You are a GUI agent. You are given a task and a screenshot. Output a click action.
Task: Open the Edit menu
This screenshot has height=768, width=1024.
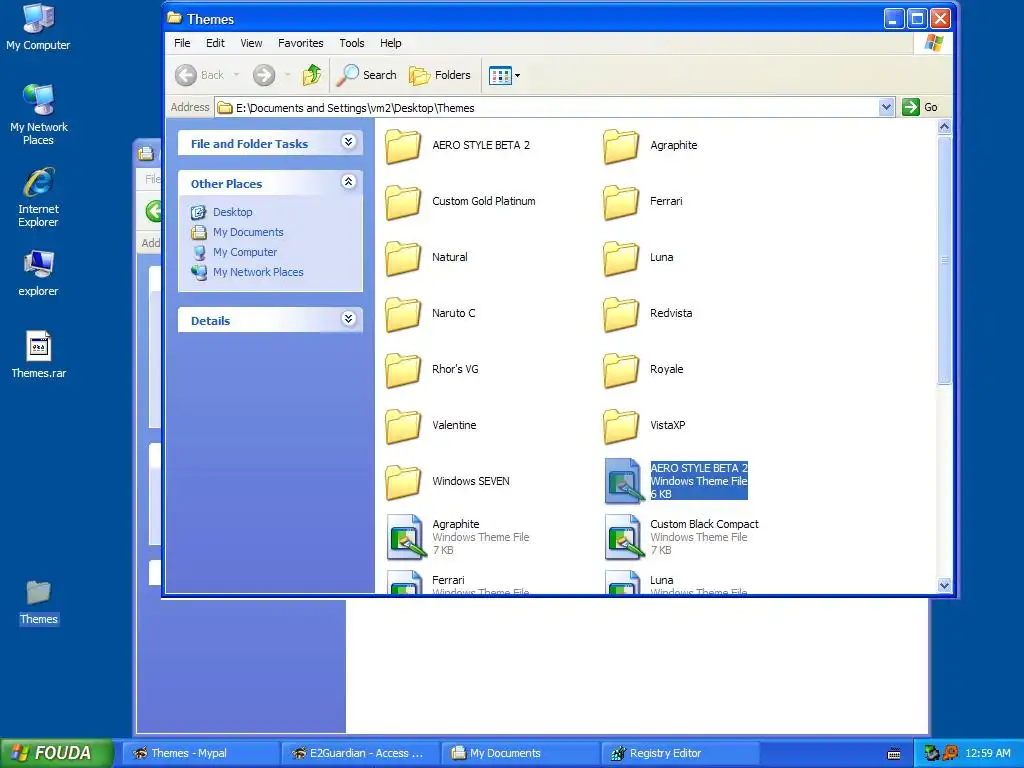click(x=215, y=43)
